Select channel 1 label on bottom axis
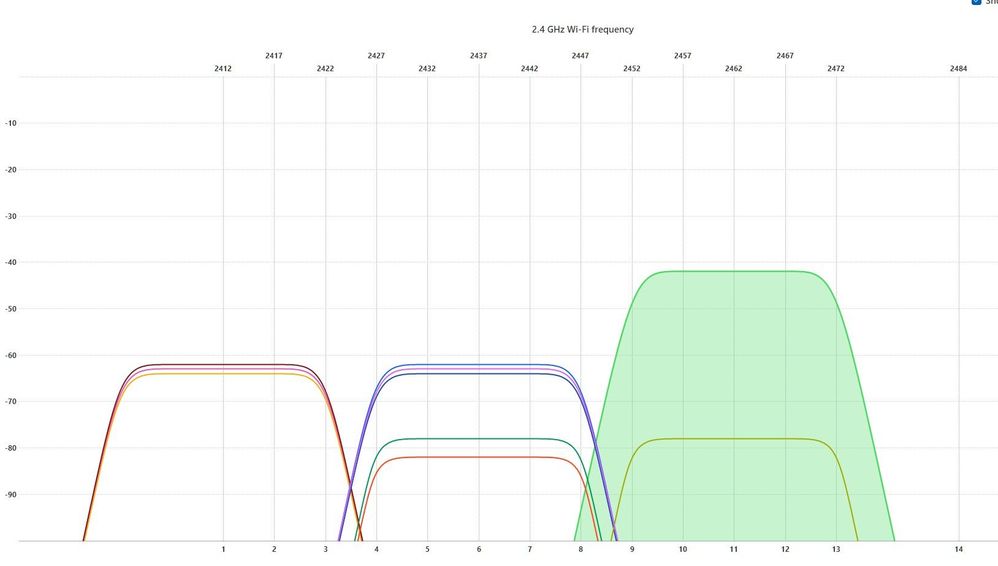The image size is (998, 566). (x=223, y=550)
